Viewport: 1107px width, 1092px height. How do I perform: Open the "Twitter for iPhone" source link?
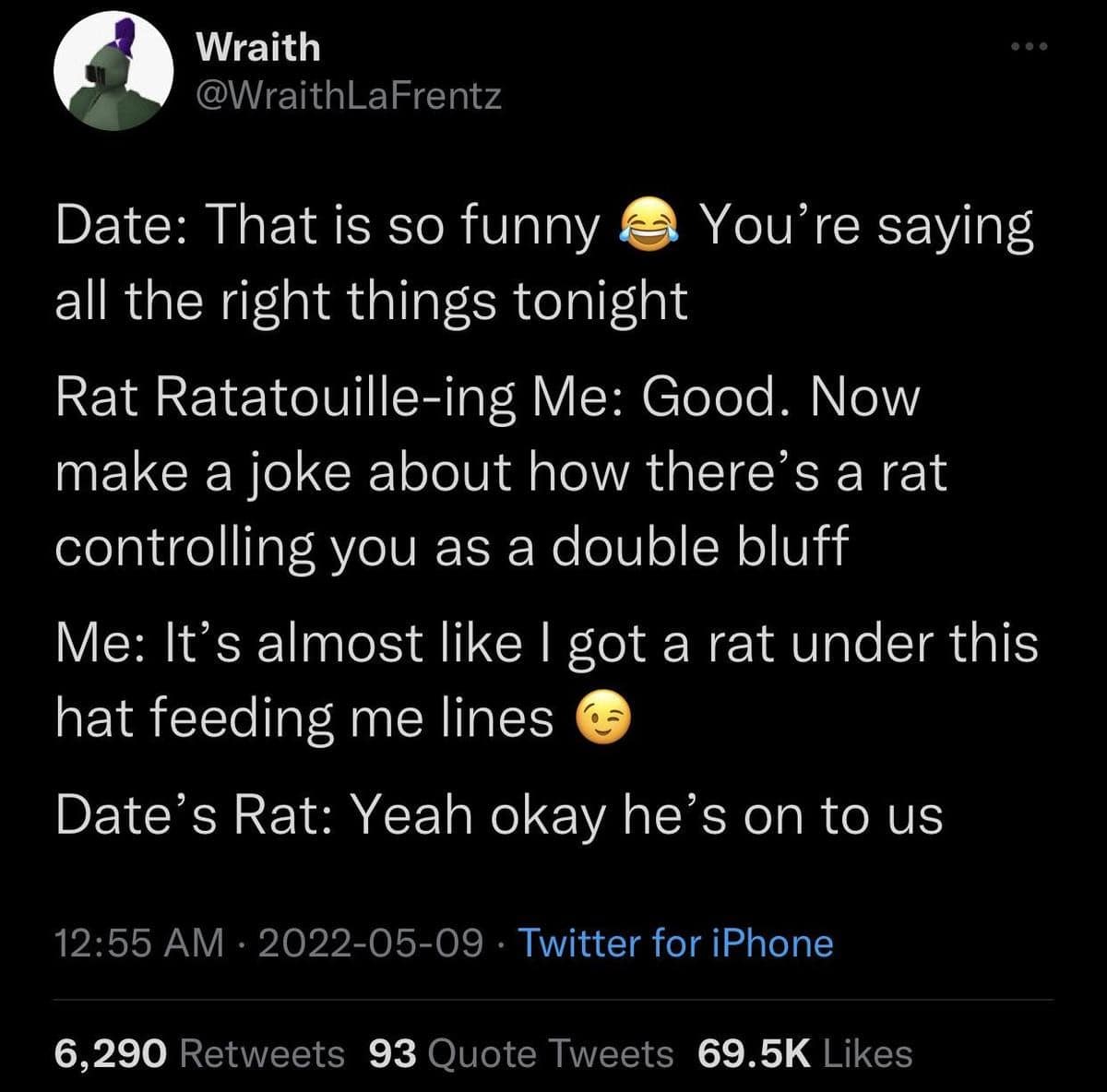(x=676, y=943)
